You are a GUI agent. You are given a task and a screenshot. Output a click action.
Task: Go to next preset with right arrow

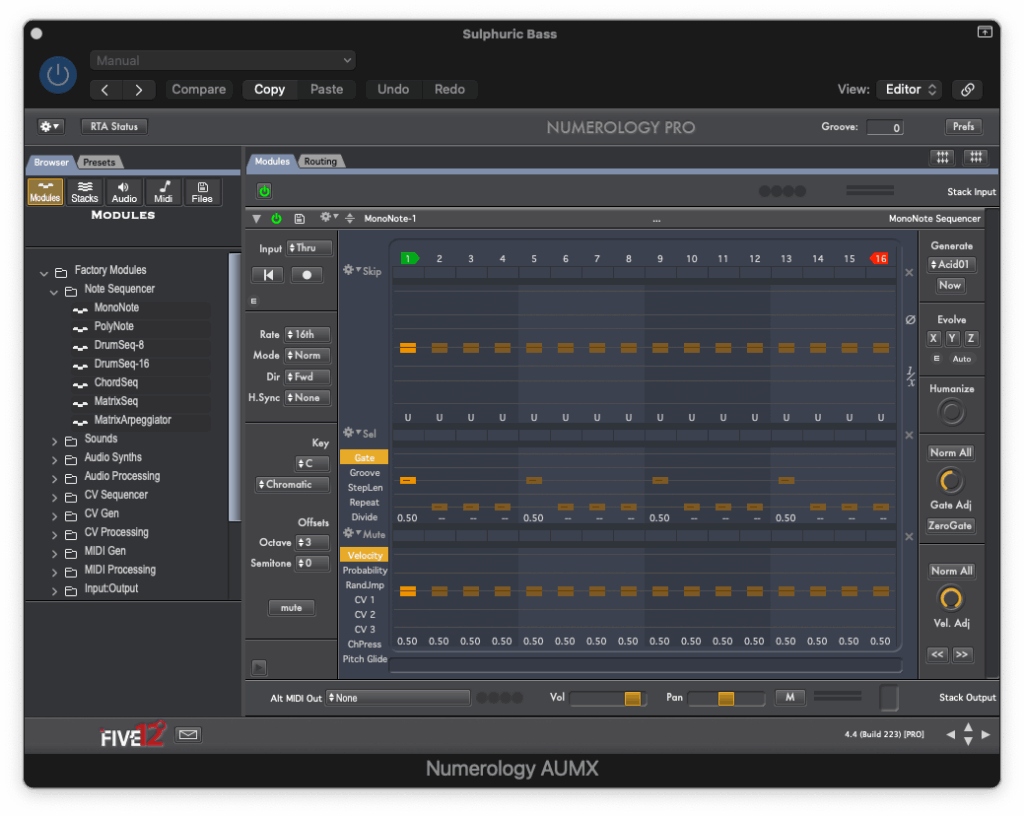pyautogui.click(x=138, y=89)
